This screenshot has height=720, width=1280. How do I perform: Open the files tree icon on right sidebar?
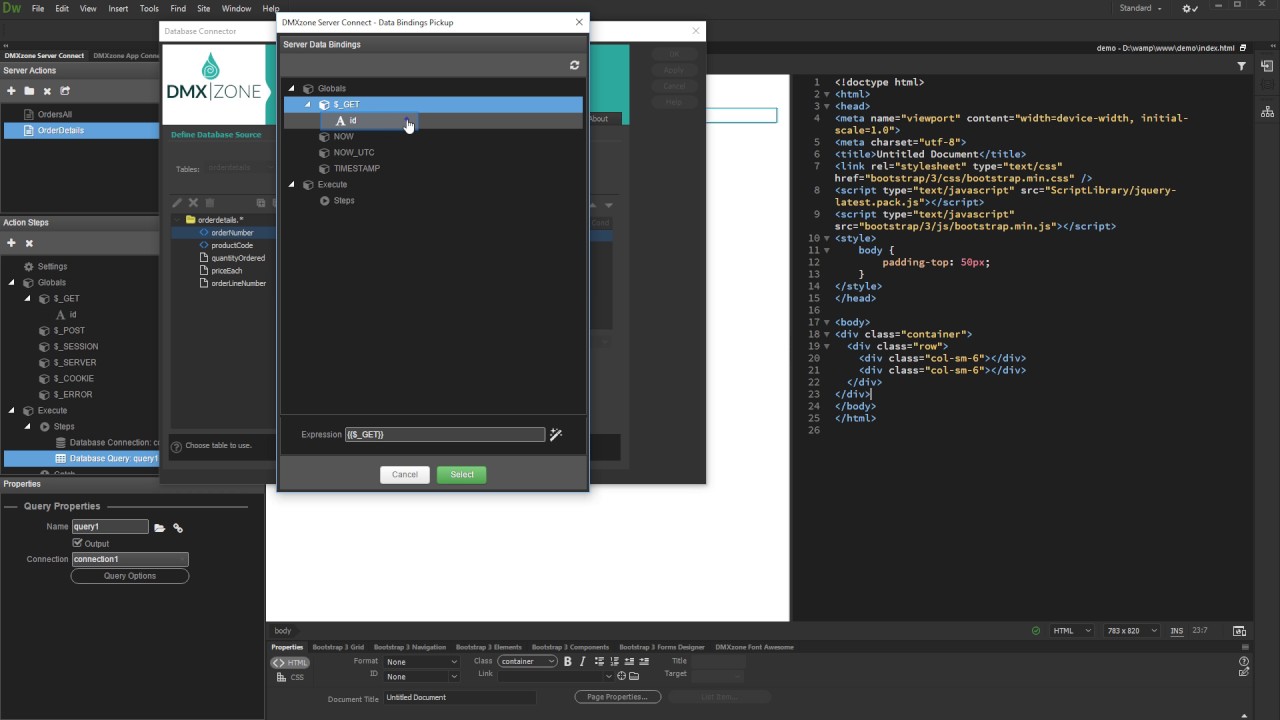[1268, 111]
